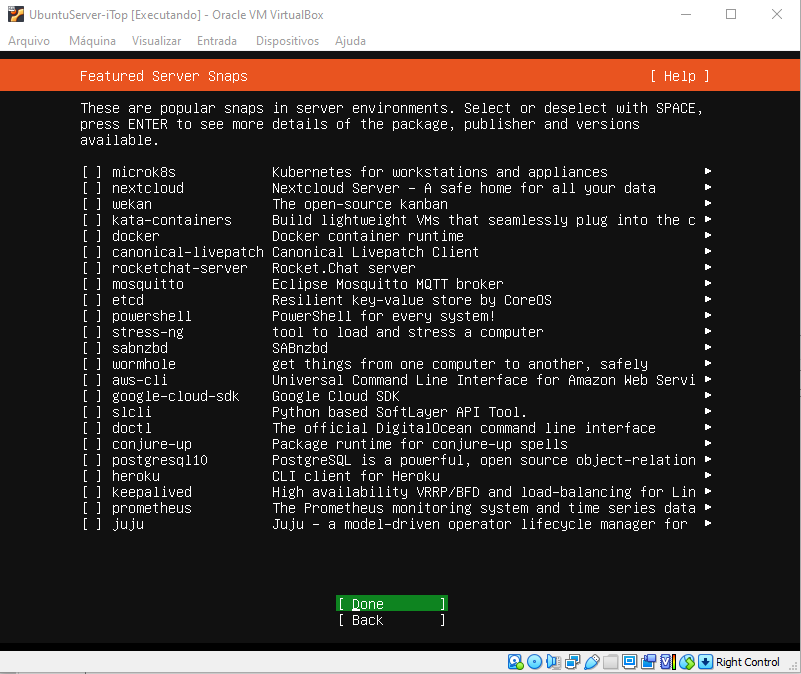
Task: Open the Help button in header
Action: coord(680,76)
